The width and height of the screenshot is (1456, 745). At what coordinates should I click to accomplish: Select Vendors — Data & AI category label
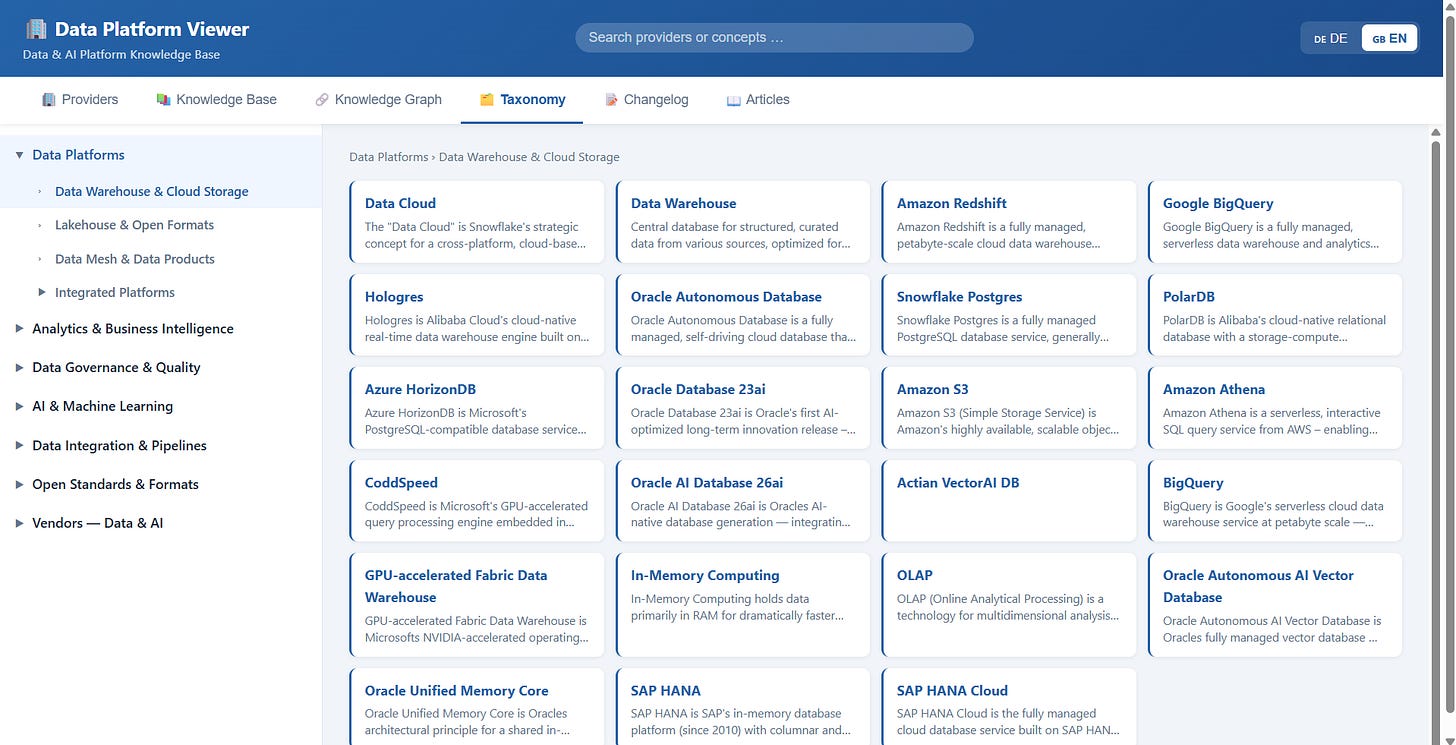[97, 523]
